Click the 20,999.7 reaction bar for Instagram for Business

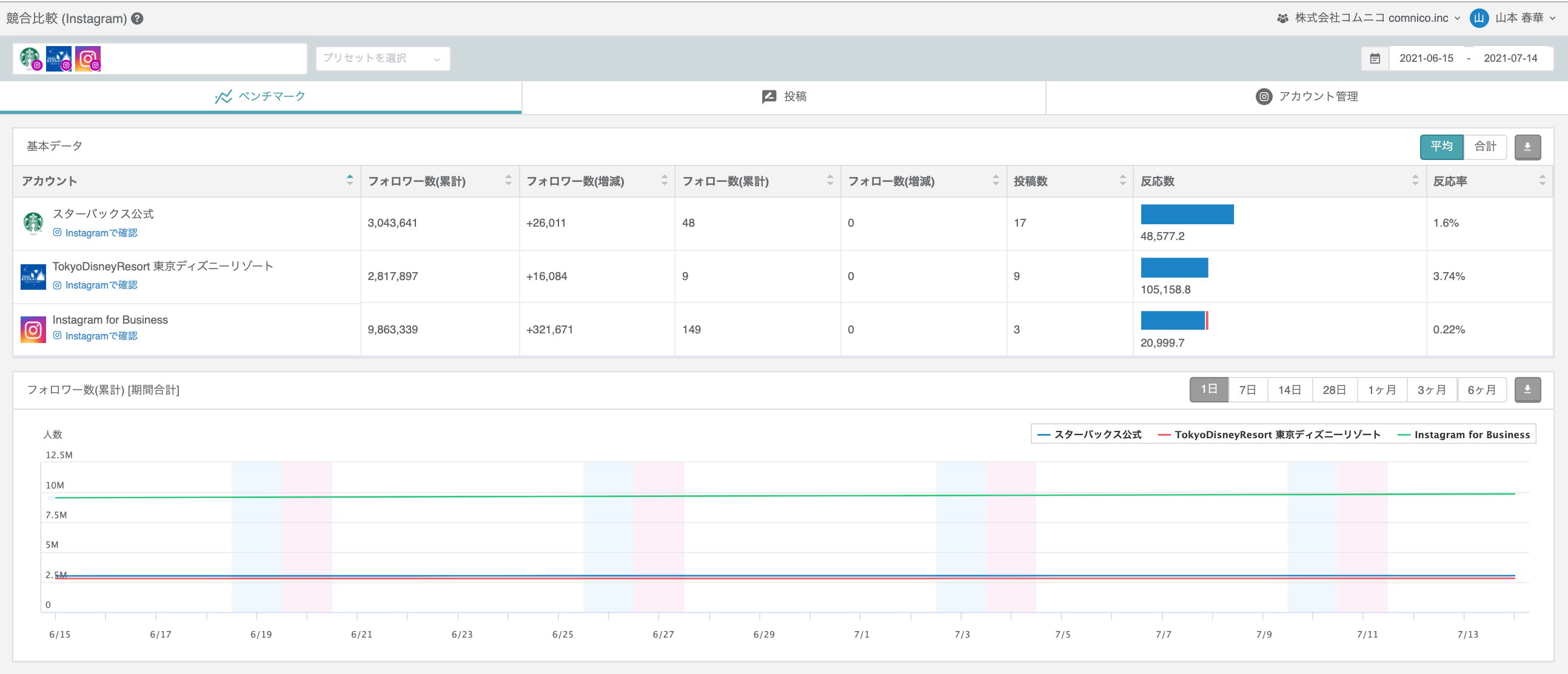coord(1174,321)
